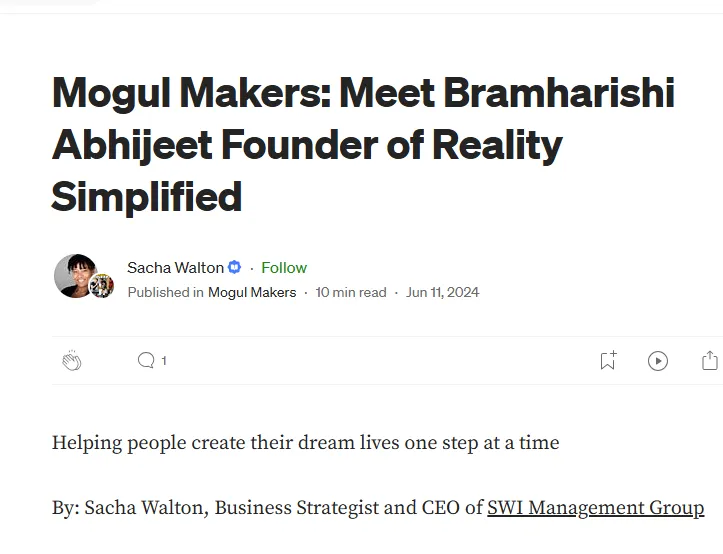Click the byline paragraph text

click(x=378, y=508)
